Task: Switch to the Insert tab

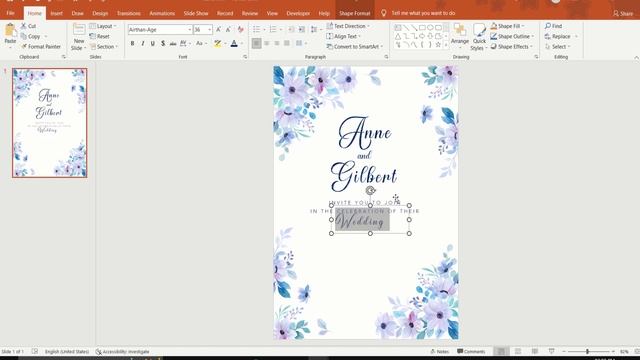Action: 56,13
